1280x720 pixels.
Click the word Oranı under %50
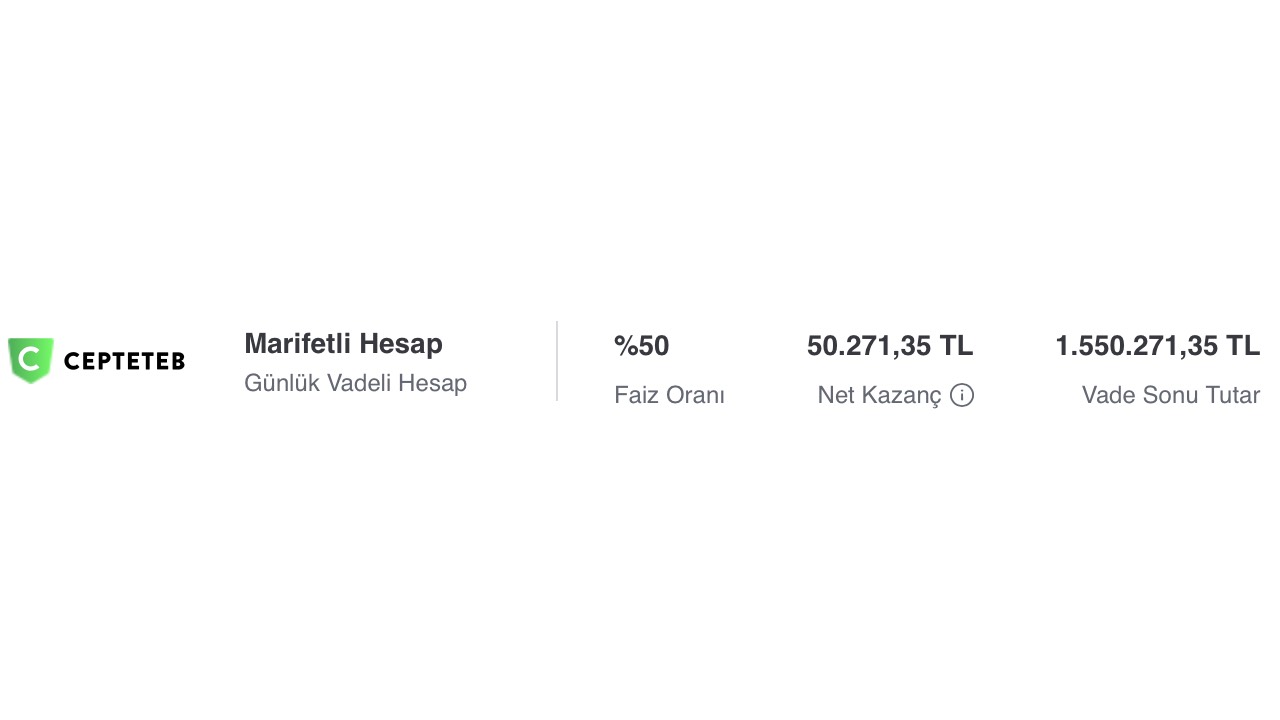[697, 395]
